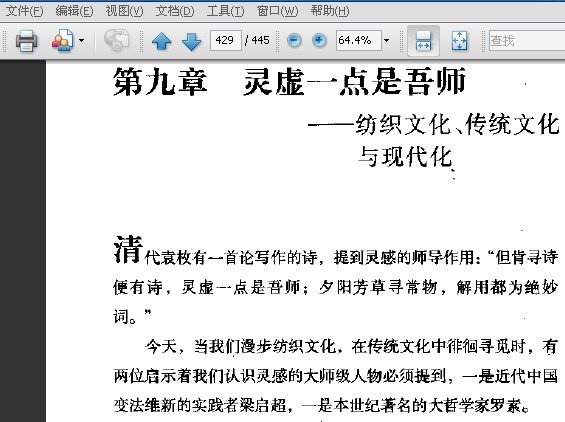This screenshot has height=422, width=565.
Task: Click the subtitle text 与现代化
Action: point(405,157)
